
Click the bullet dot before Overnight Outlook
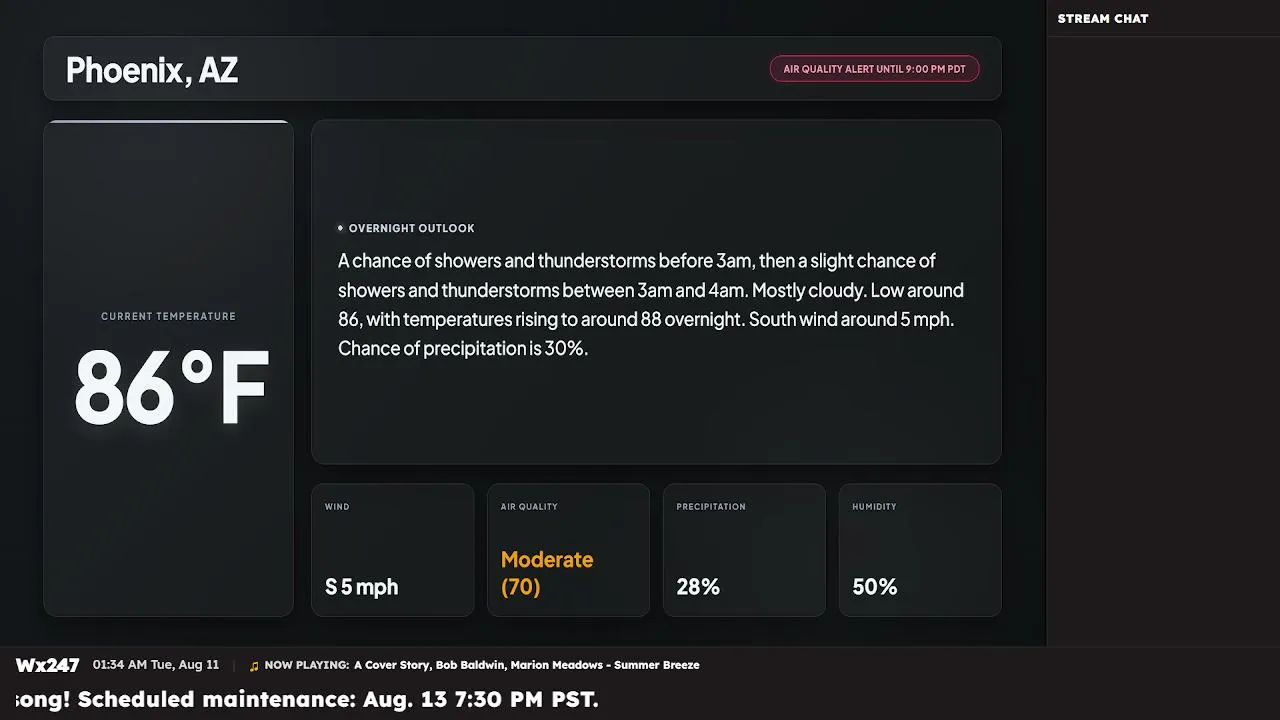tap(340, 228)
